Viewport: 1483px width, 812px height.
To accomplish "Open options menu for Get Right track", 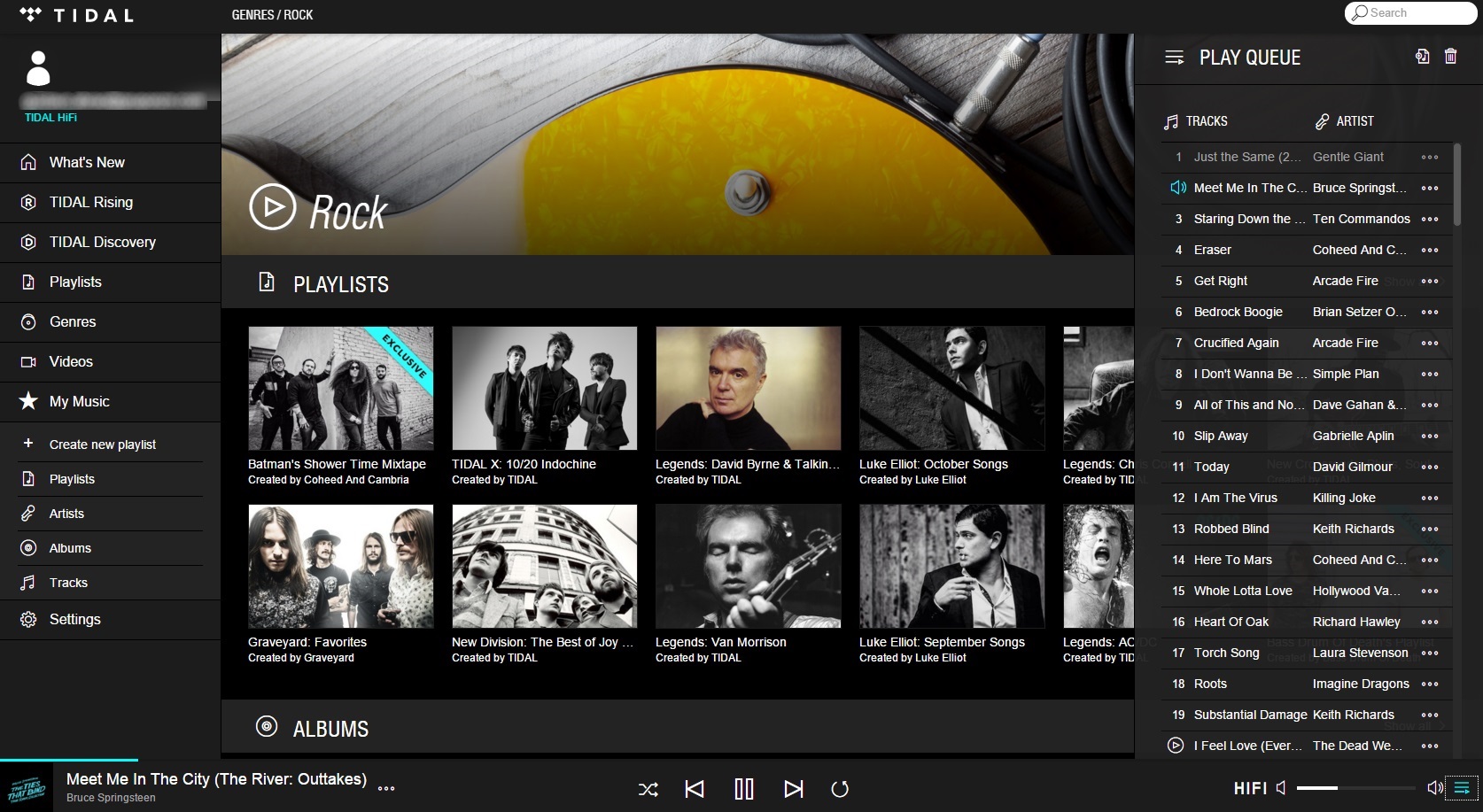I will (x=1430, y=281).
